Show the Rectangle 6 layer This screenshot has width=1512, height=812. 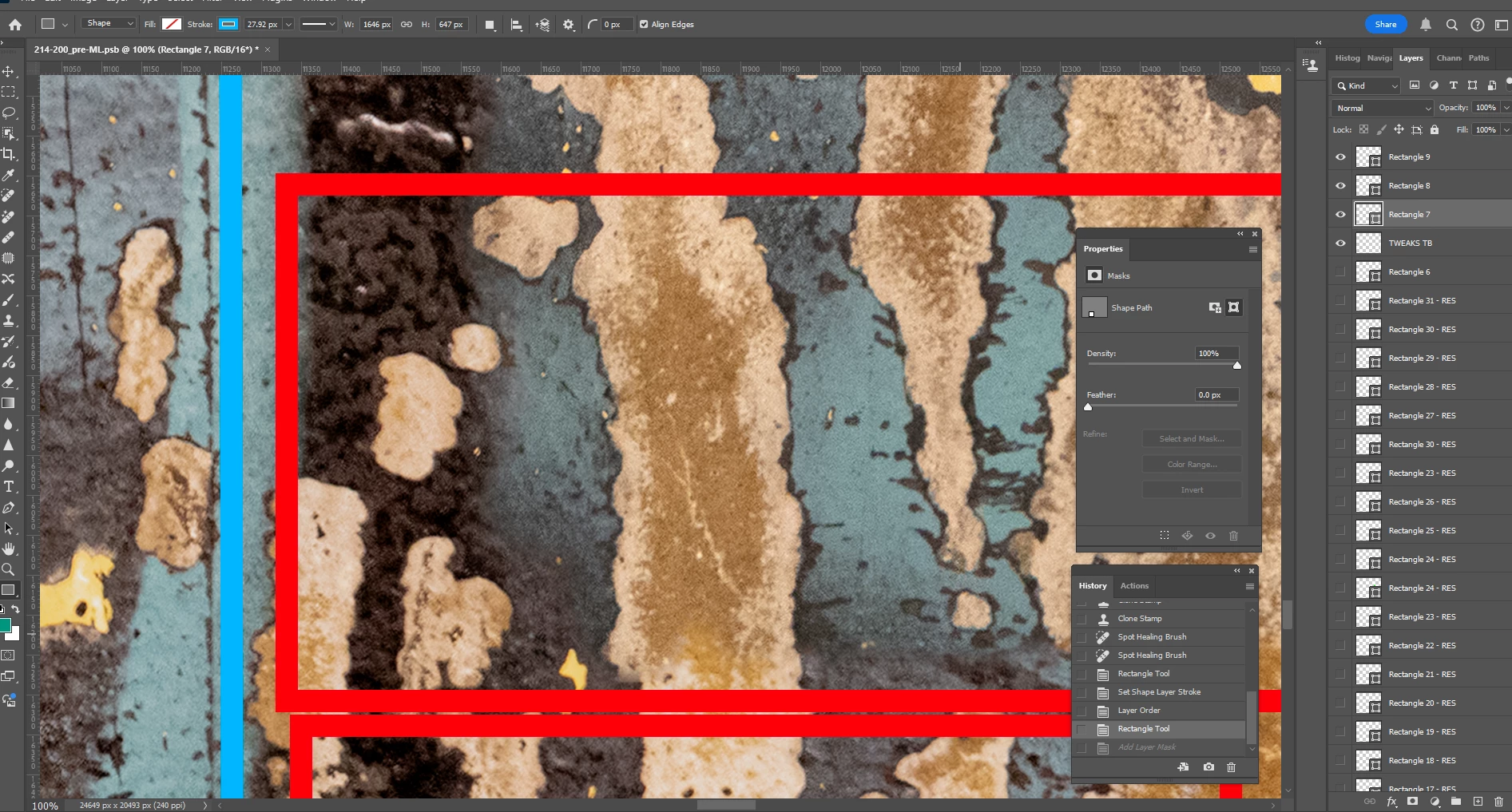(1341, 272)
